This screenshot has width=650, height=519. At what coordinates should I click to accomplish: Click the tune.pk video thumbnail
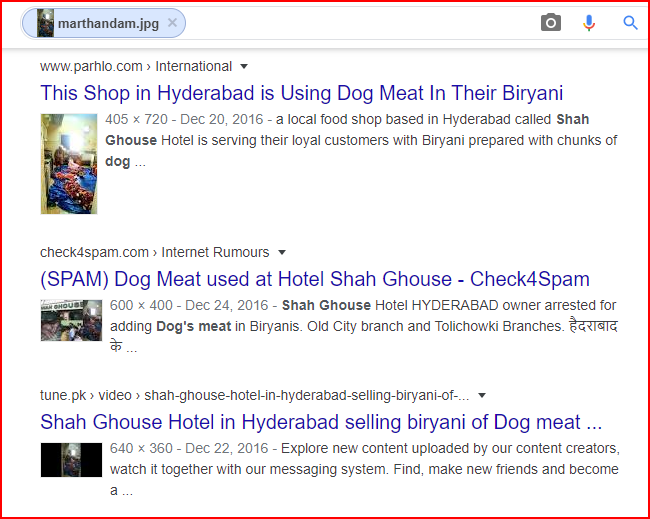click(71, 460)
